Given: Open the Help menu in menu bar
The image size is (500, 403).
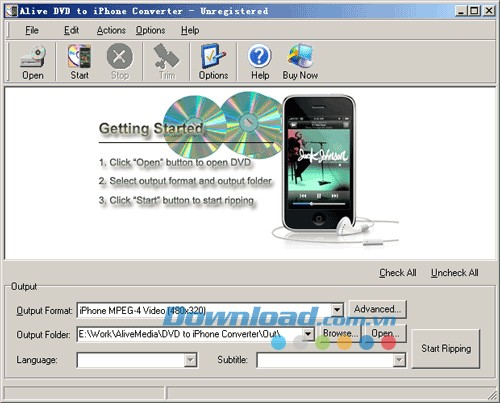Looking at the screenshot, I should pos(190,30).
